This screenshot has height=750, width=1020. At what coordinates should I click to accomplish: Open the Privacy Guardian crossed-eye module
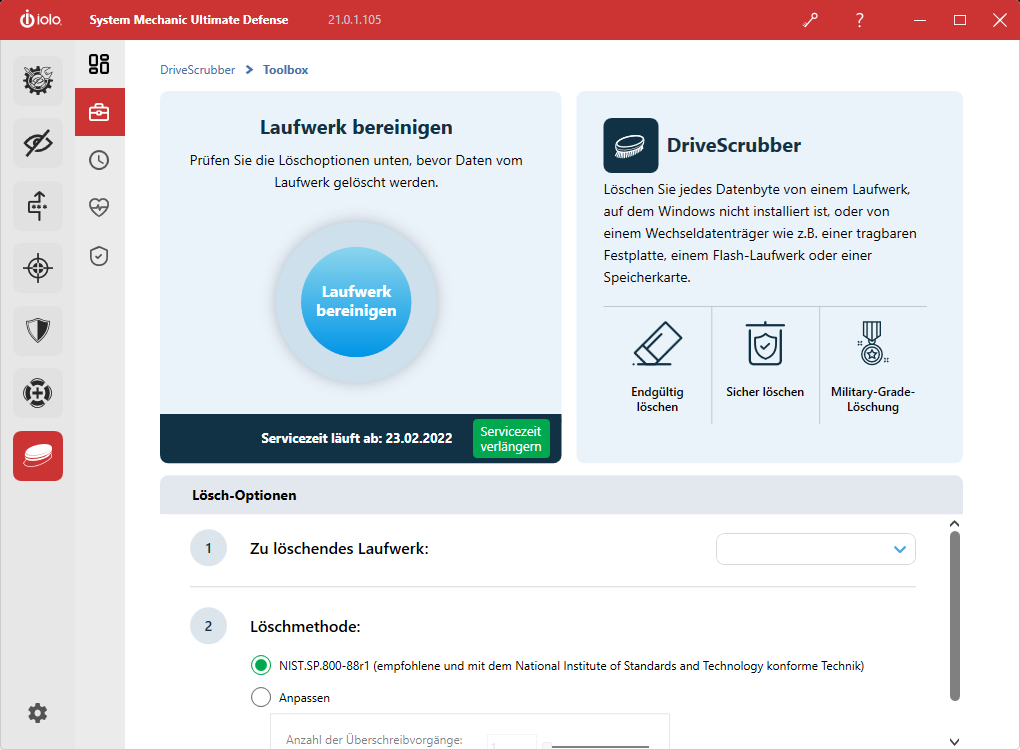(x=38, y=143)
